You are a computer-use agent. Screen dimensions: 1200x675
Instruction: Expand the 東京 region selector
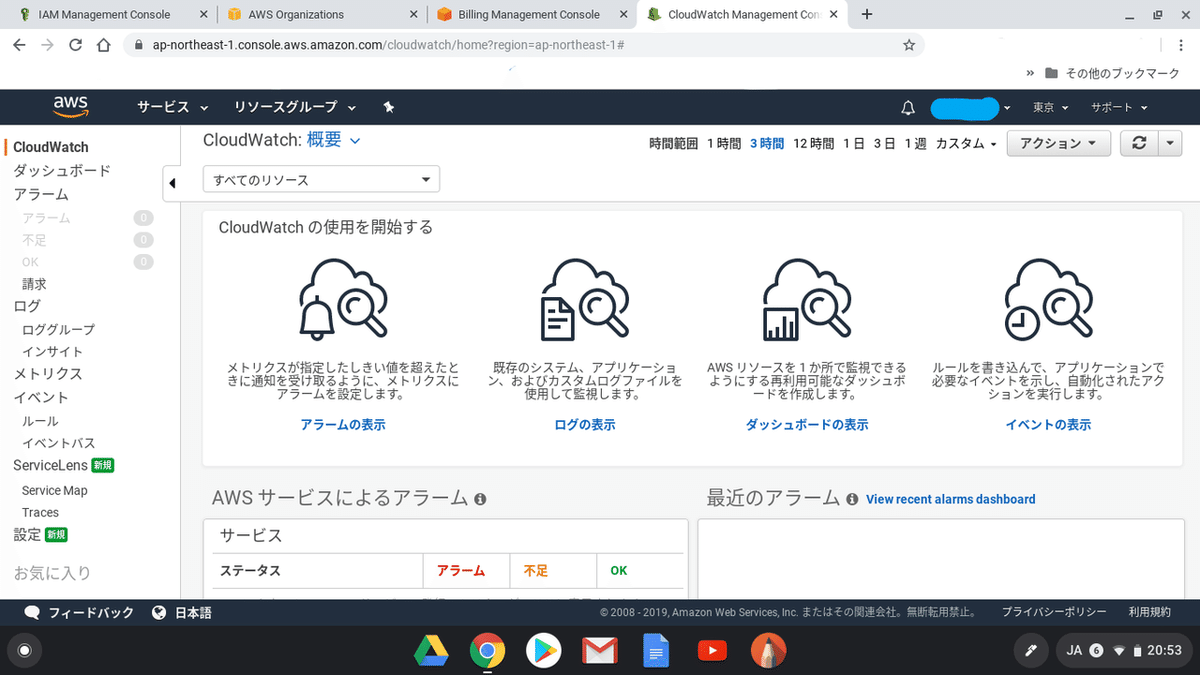coord(1050,107)
